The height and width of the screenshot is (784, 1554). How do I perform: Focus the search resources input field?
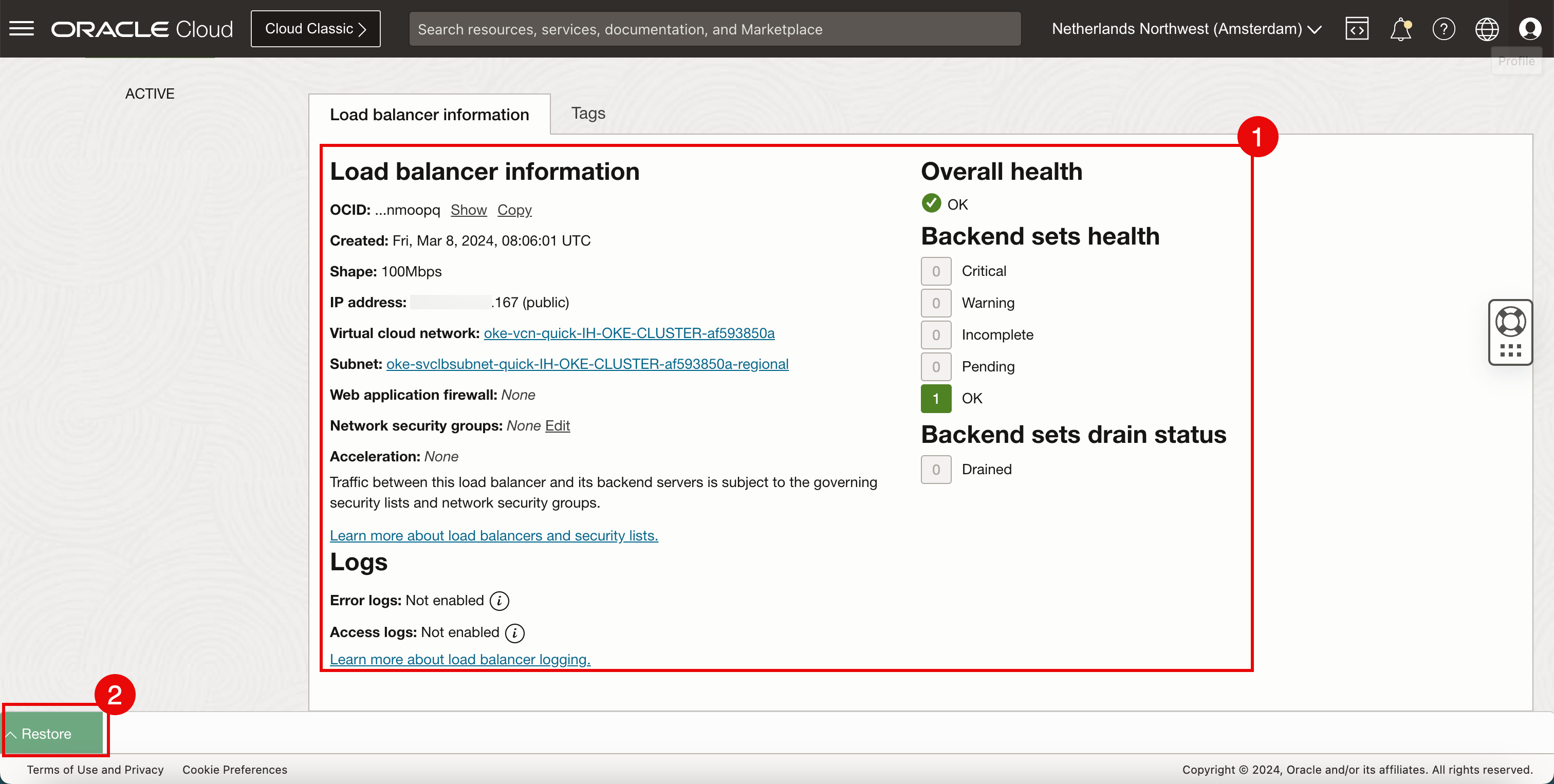pyautogui.click(x=714, y=29)
